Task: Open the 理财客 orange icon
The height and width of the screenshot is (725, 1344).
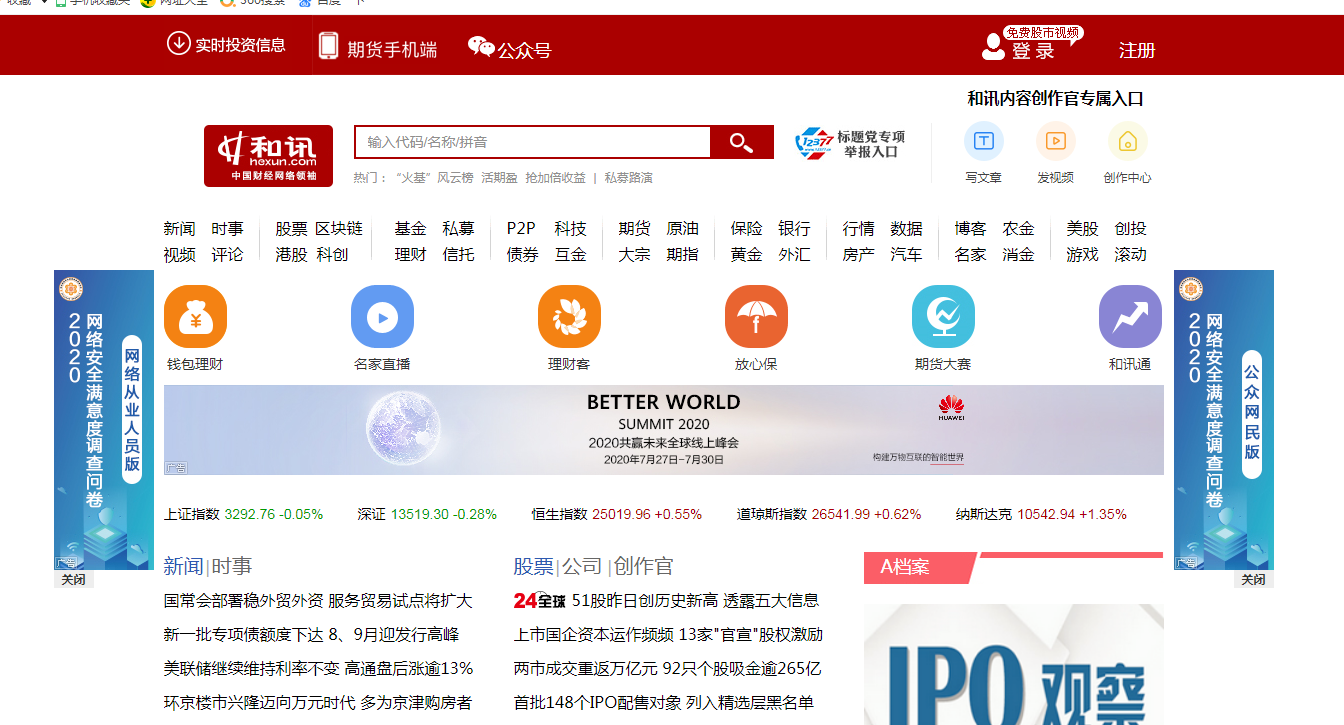Action: (569, 317)
